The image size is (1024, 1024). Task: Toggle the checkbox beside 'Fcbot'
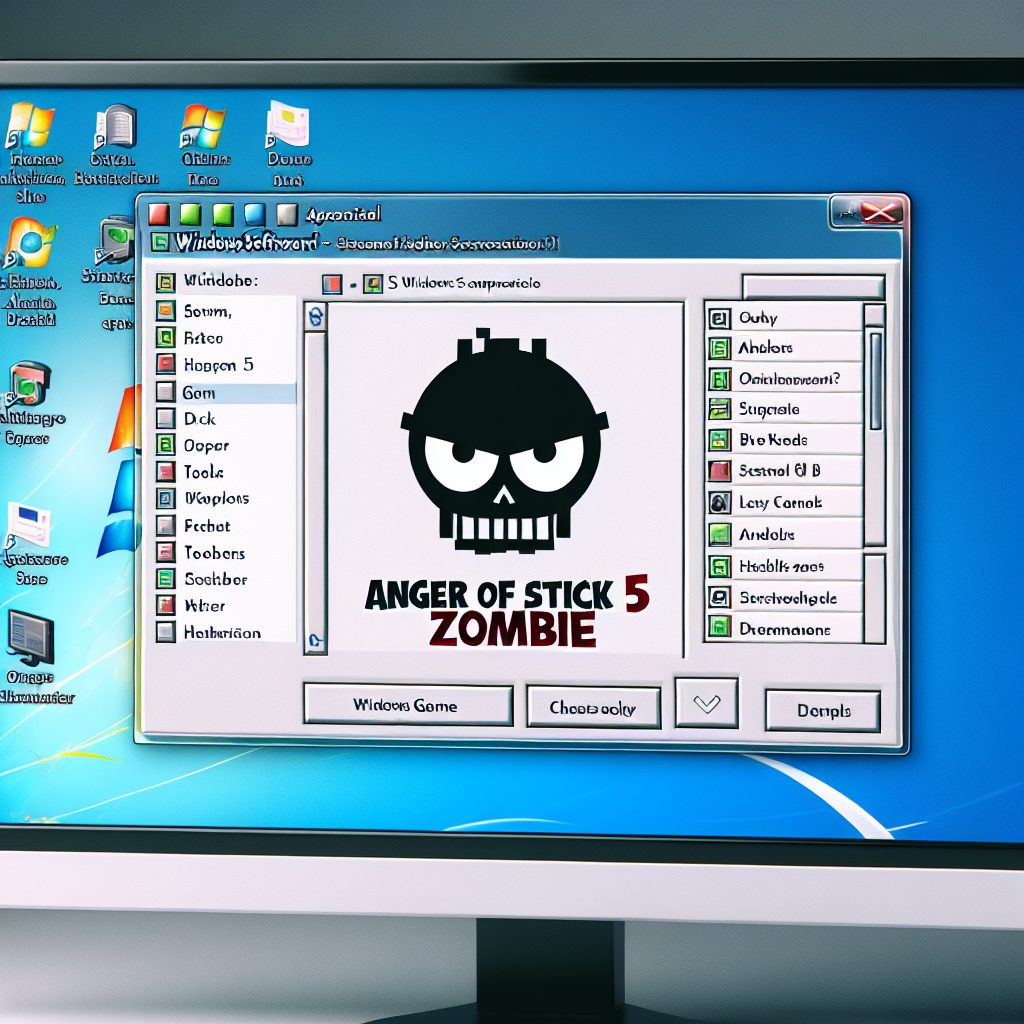[x=166, y=526]
